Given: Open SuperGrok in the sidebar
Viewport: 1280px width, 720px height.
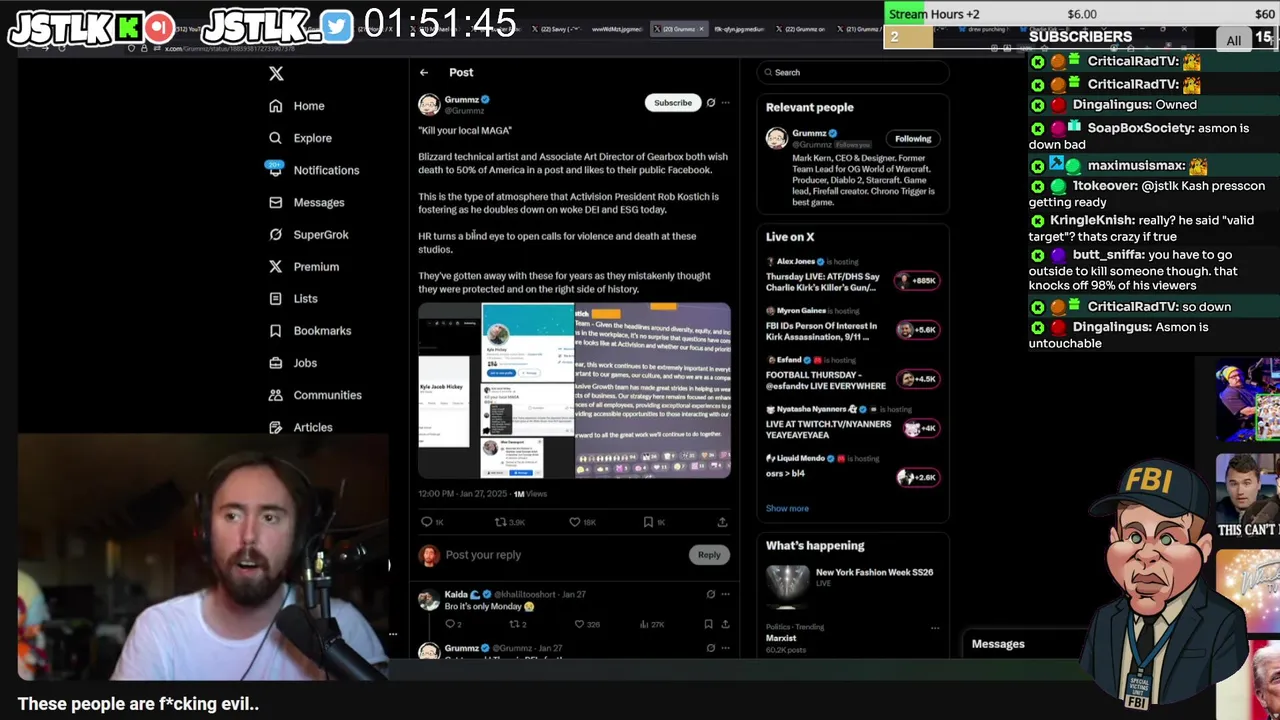Looking at the screenshot, I should 308,235.
